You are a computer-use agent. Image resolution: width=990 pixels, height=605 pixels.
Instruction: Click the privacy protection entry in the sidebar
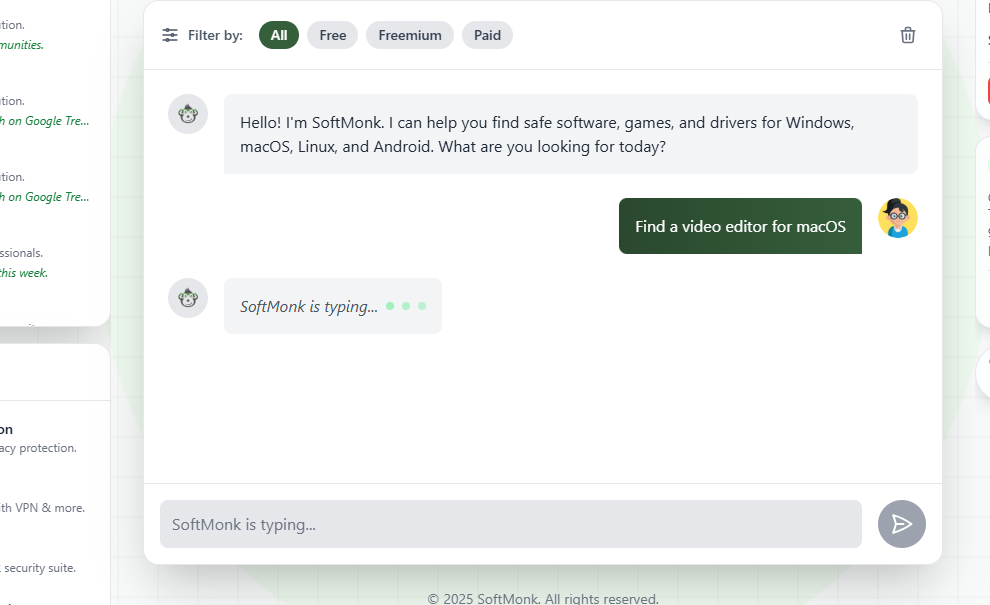tap(38, 448)
